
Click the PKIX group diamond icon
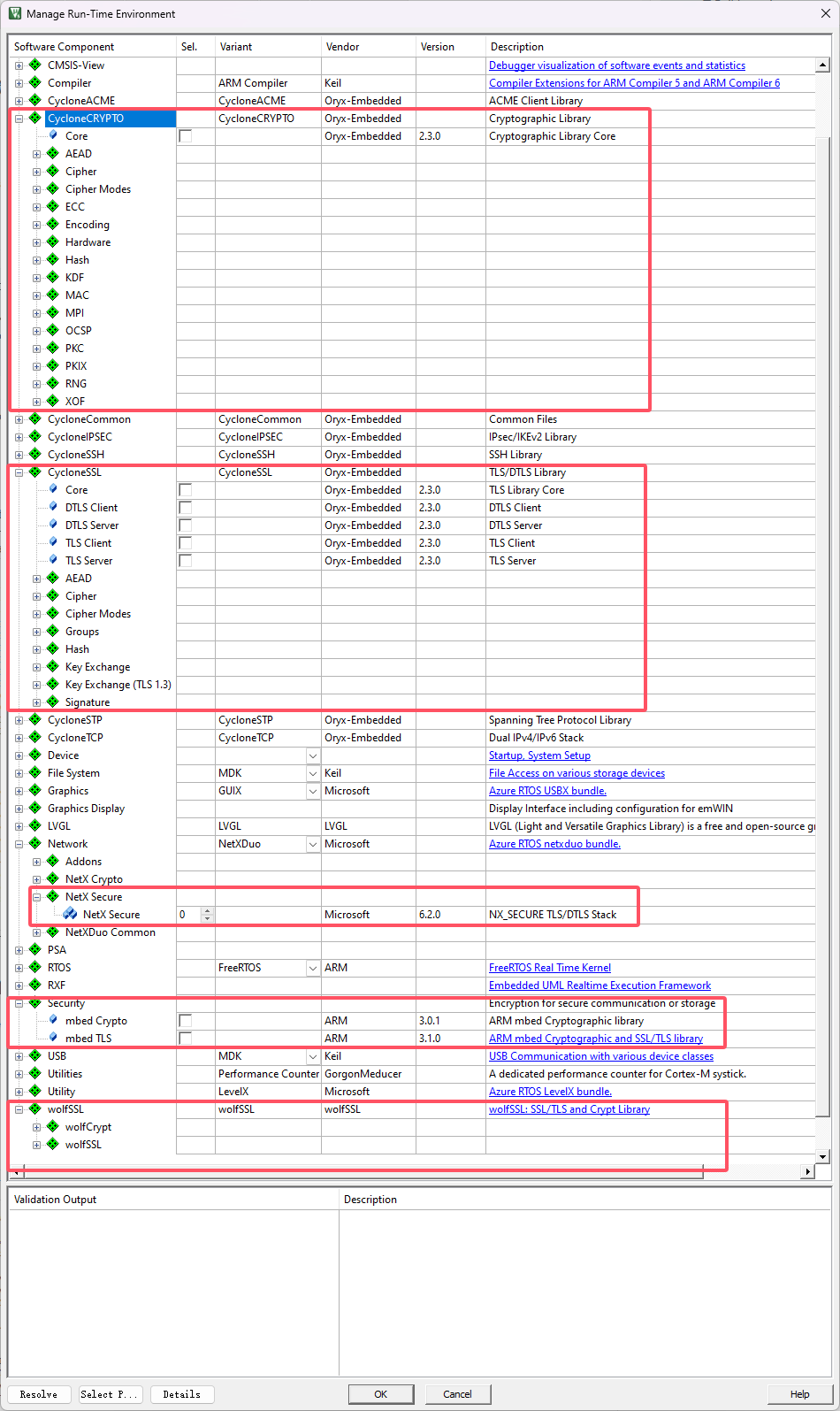[x=52, y=365]
